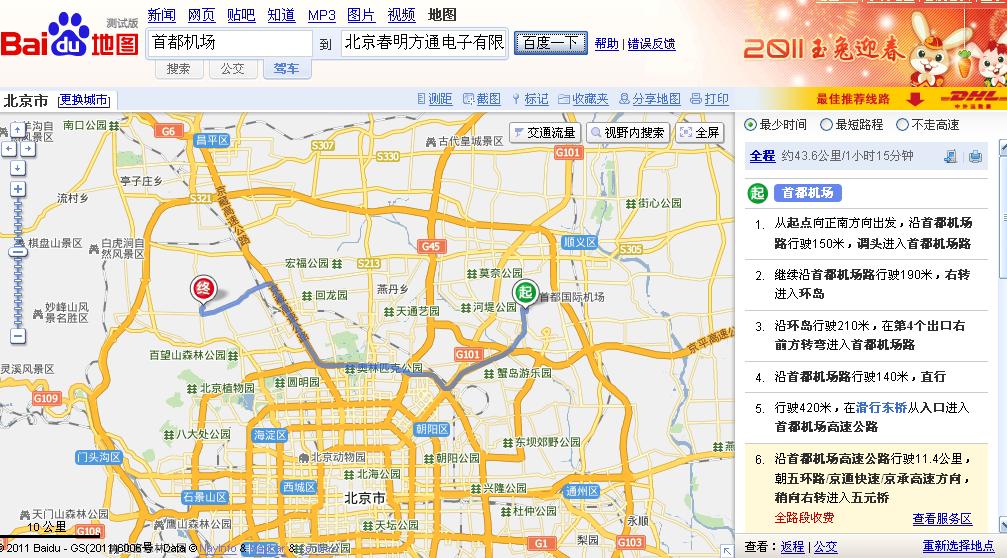This screenshot has height=558, width=1007.
Task: Click the destination input field
Action: tap(425, 43)
